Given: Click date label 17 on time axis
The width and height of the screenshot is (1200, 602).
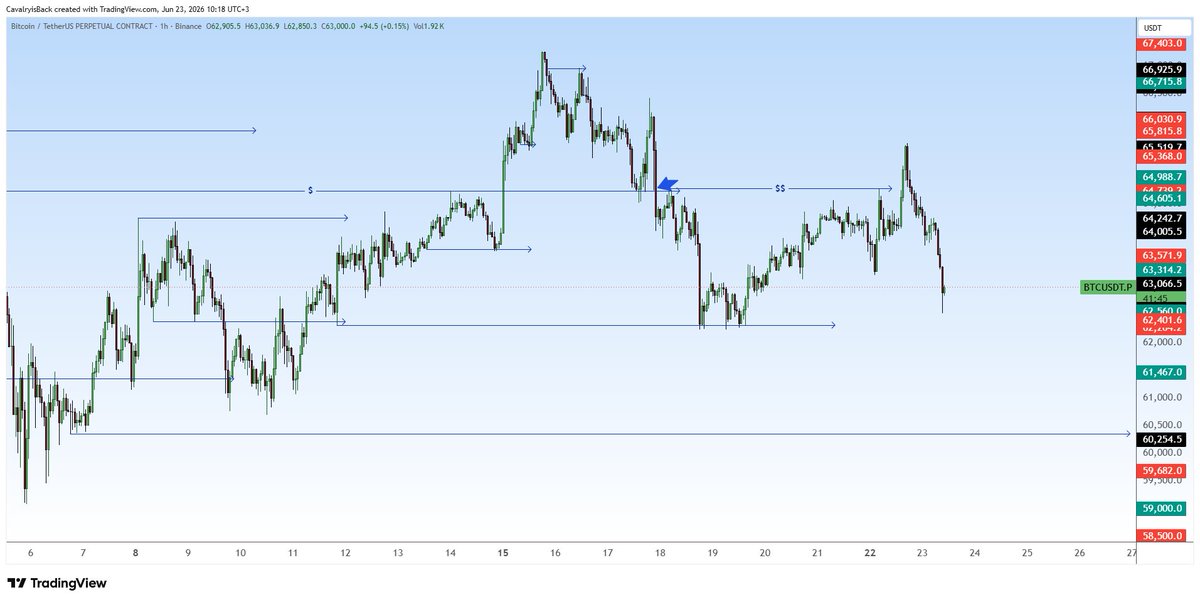Looking at the screenshot, I should pos(608,552).
